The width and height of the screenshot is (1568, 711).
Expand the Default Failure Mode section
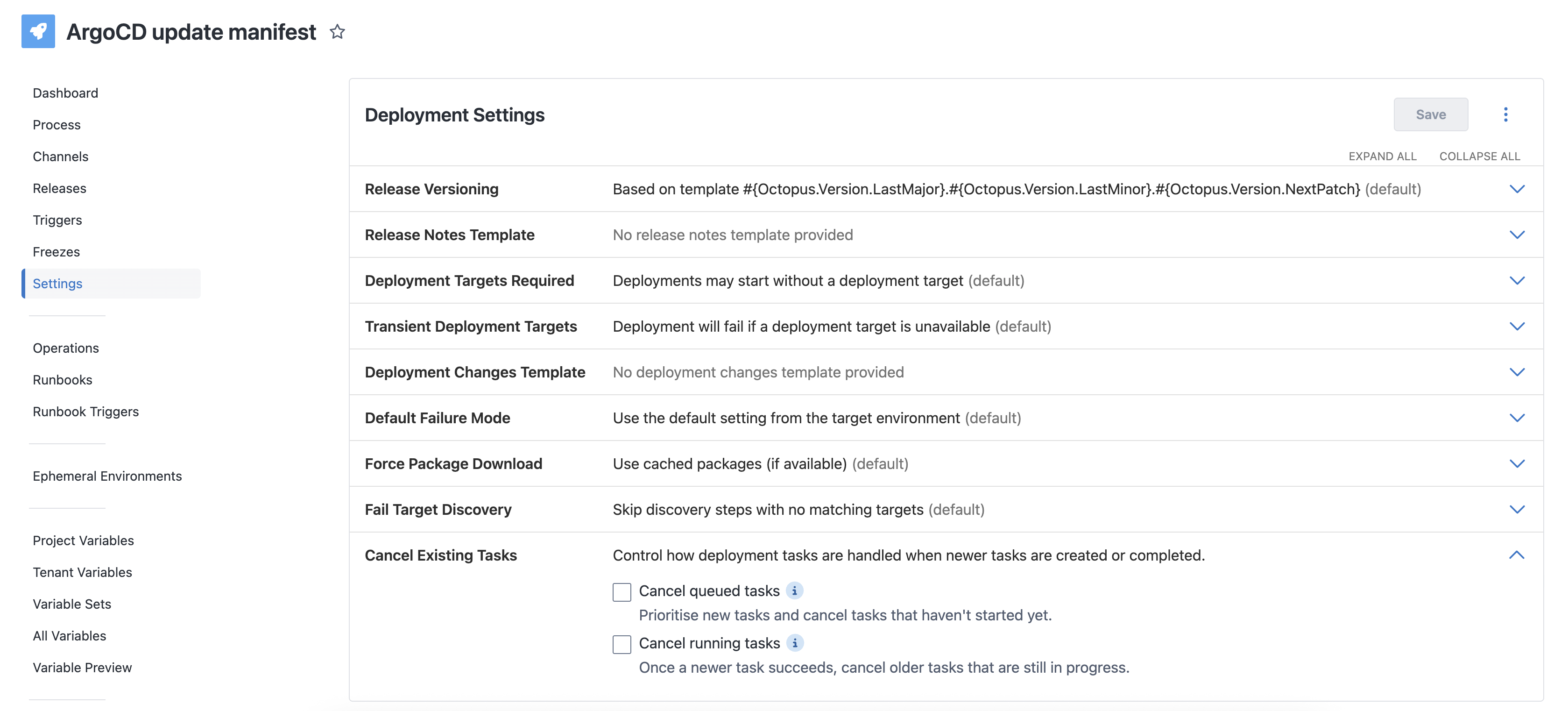[1517, 418]
